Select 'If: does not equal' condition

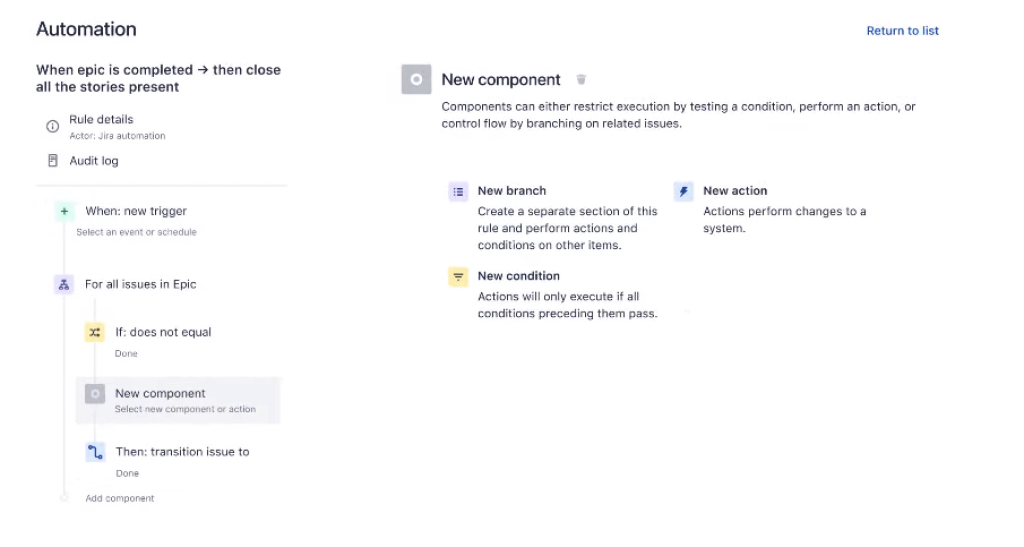[x=163, y=332]
